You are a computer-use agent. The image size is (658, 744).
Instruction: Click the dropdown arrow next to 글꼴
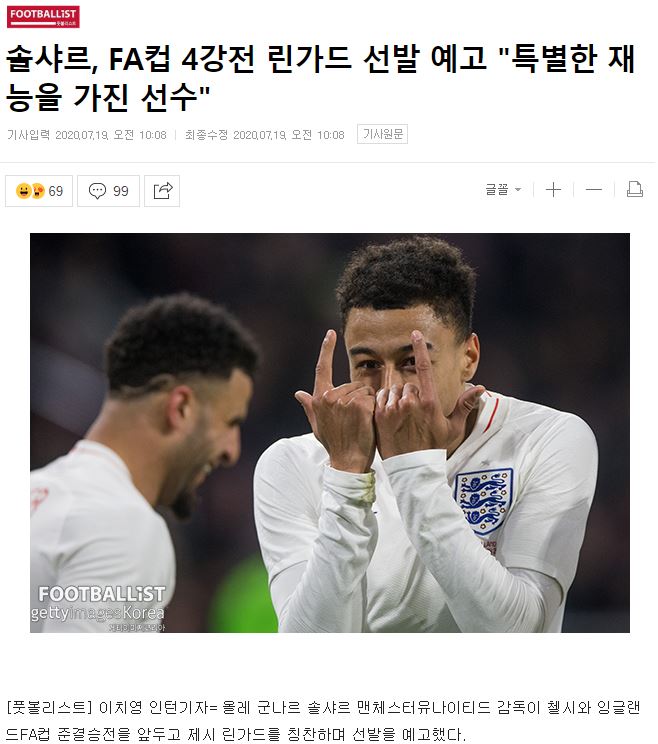click(518, 190)
